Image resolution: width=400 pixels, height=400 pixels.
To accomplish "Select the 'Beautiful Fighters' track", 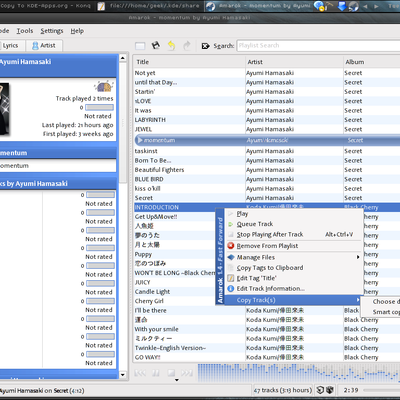I will click(267, 170).
